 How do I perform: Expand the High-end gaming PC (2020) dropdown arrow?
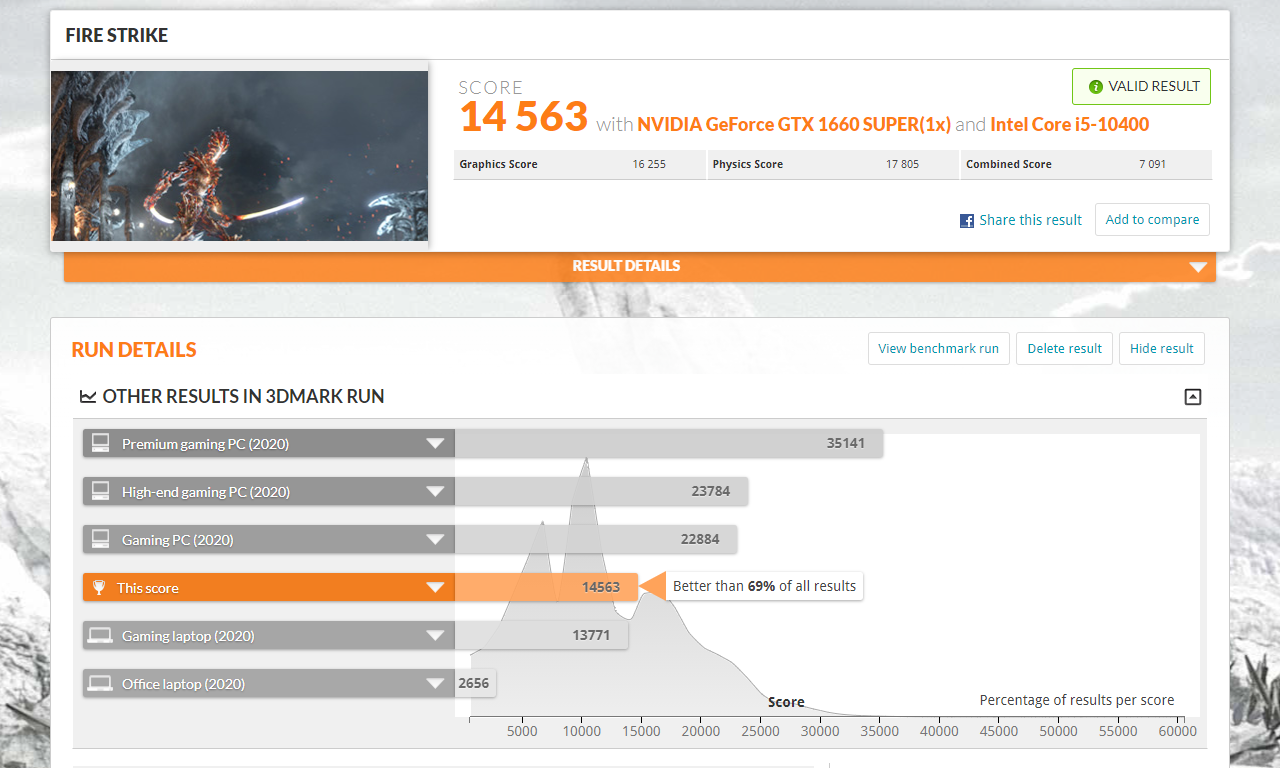435,492
